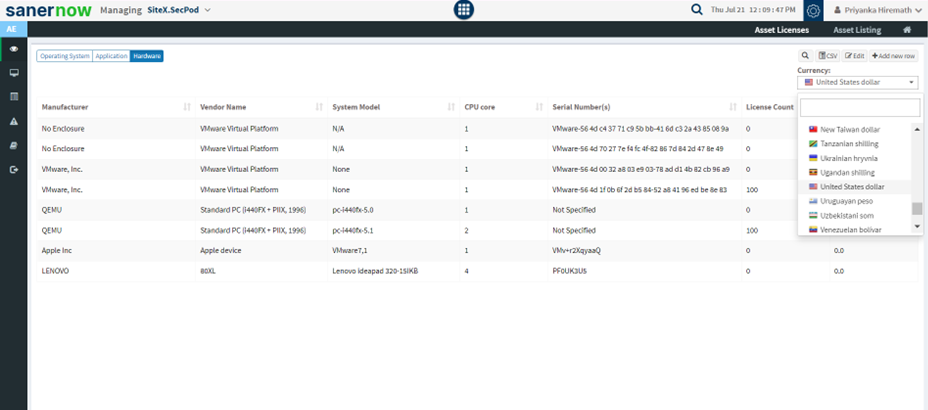This screenshot has height=410, width=928.
Task: Click the currency list scrollbar thumb
Action: click(917, 208)
